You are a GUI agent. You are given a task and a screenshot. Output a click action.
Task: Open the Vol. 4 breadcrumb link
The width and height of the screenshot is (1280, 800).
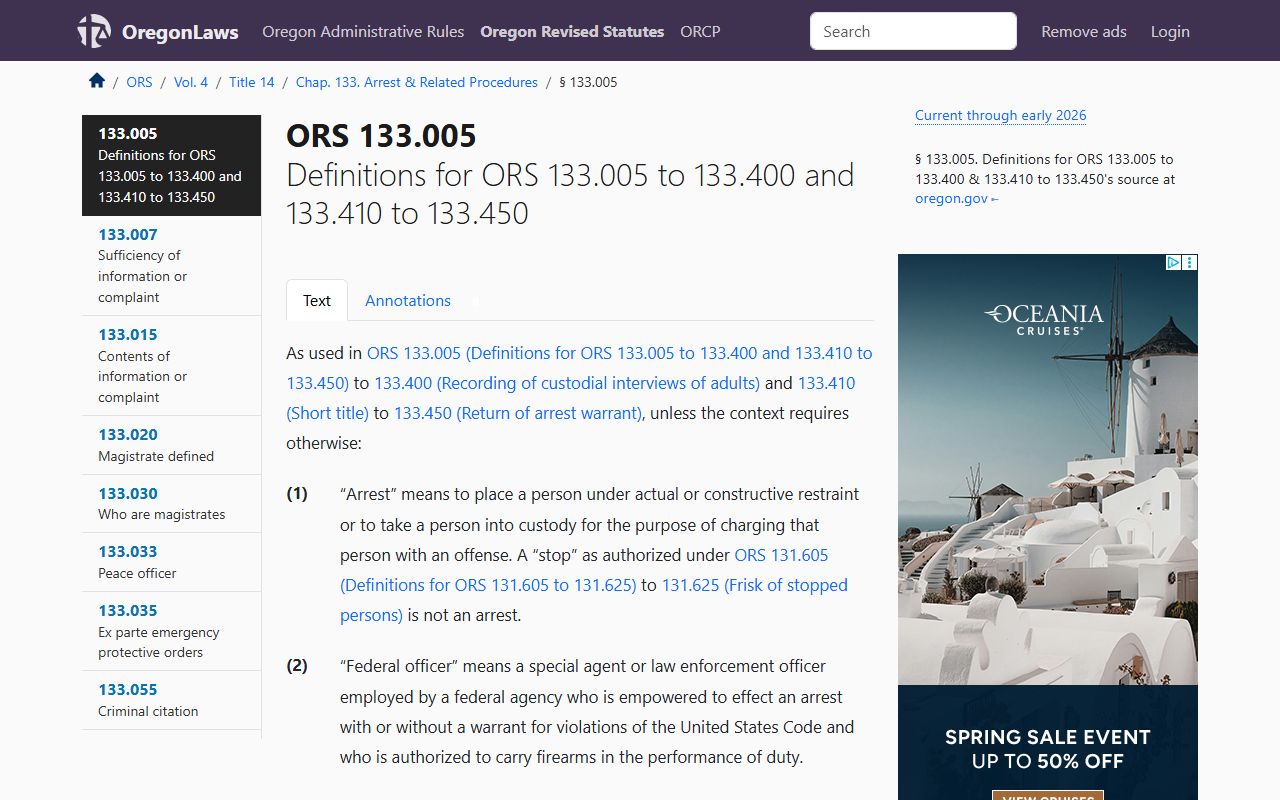tap(191, 82)
